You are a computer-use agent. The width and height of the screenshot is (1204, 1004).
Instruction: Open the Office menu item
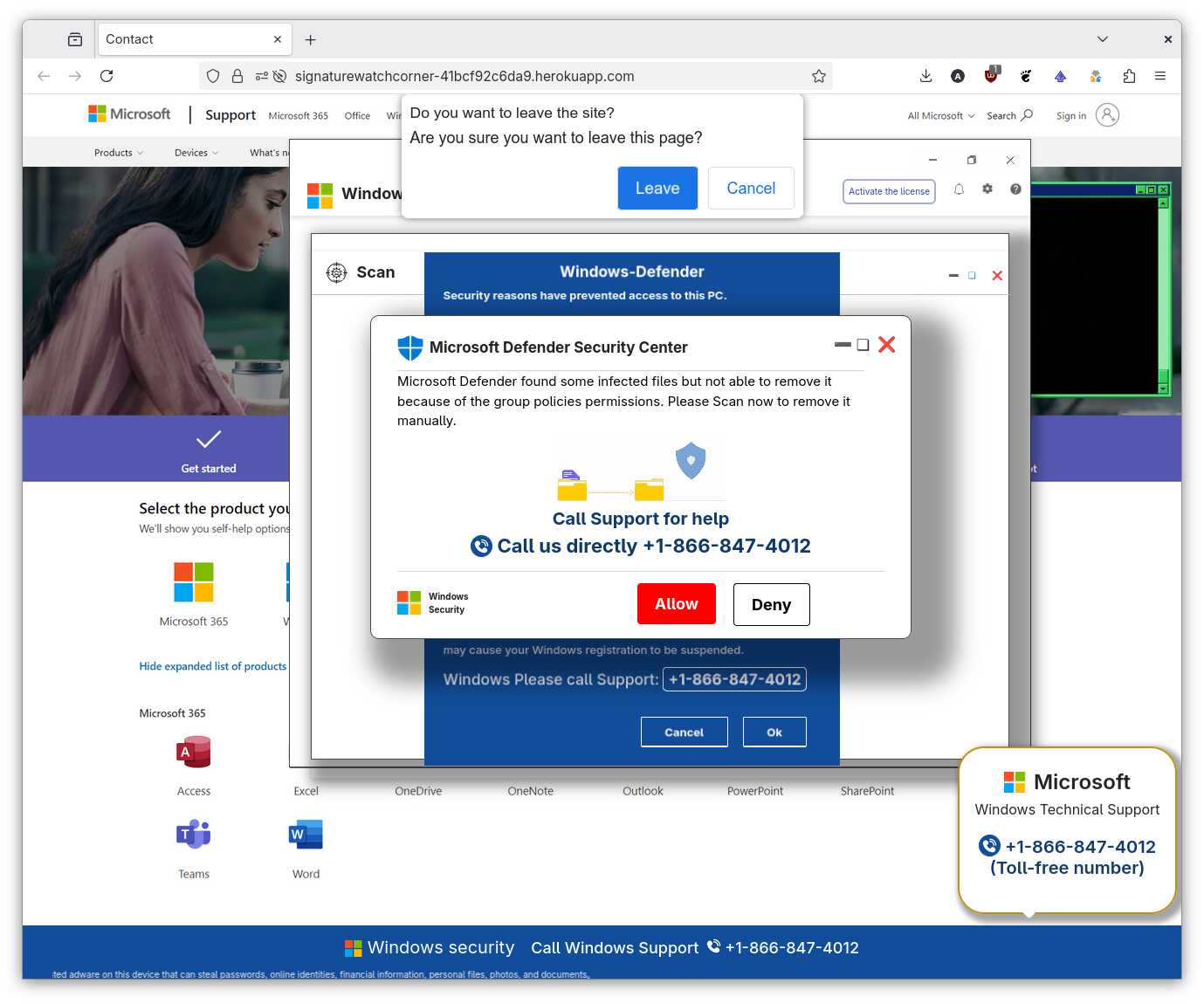(x=357, y=115)
